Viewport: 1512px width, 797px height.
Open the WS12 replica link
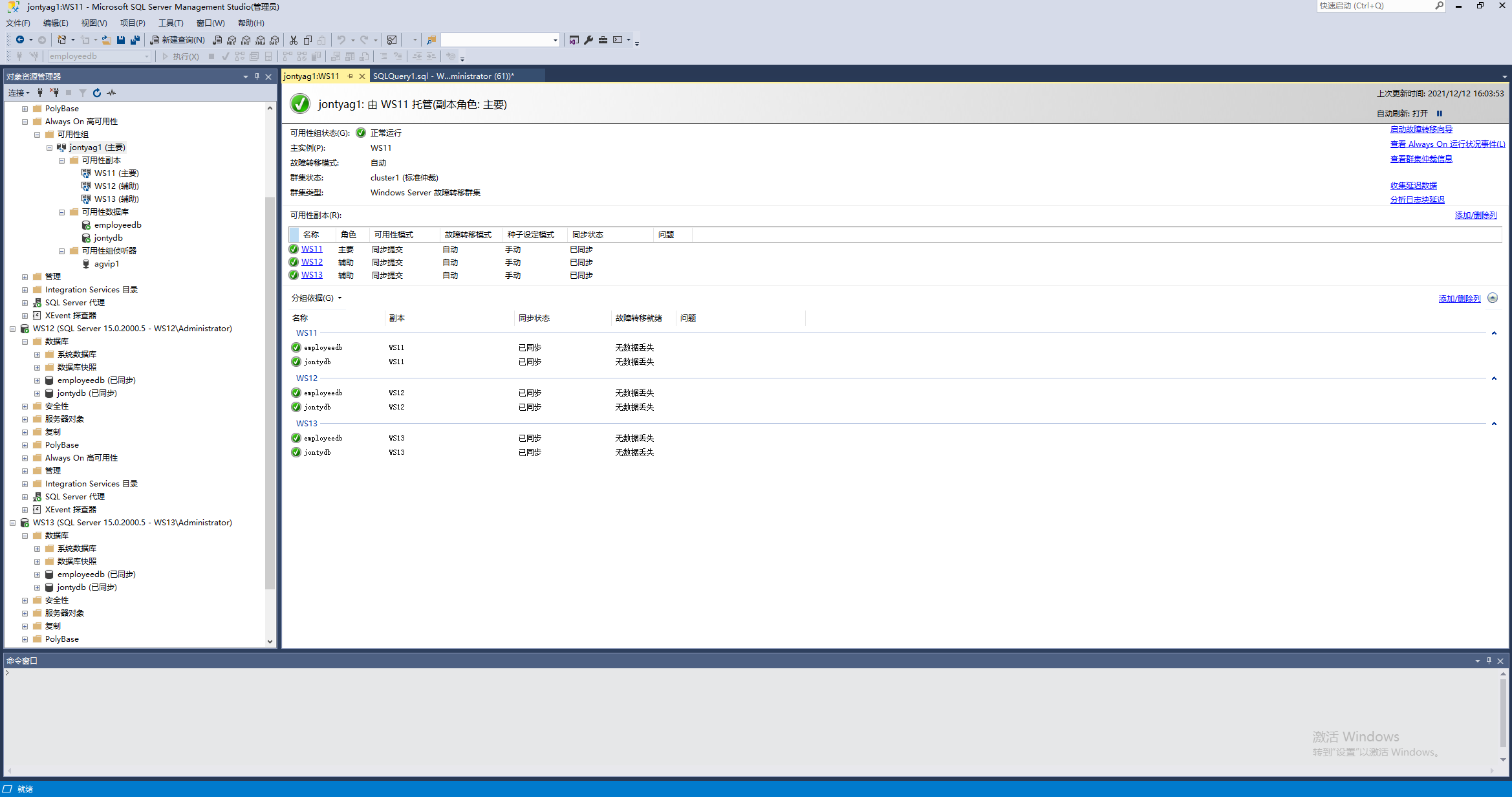point(312,262)
